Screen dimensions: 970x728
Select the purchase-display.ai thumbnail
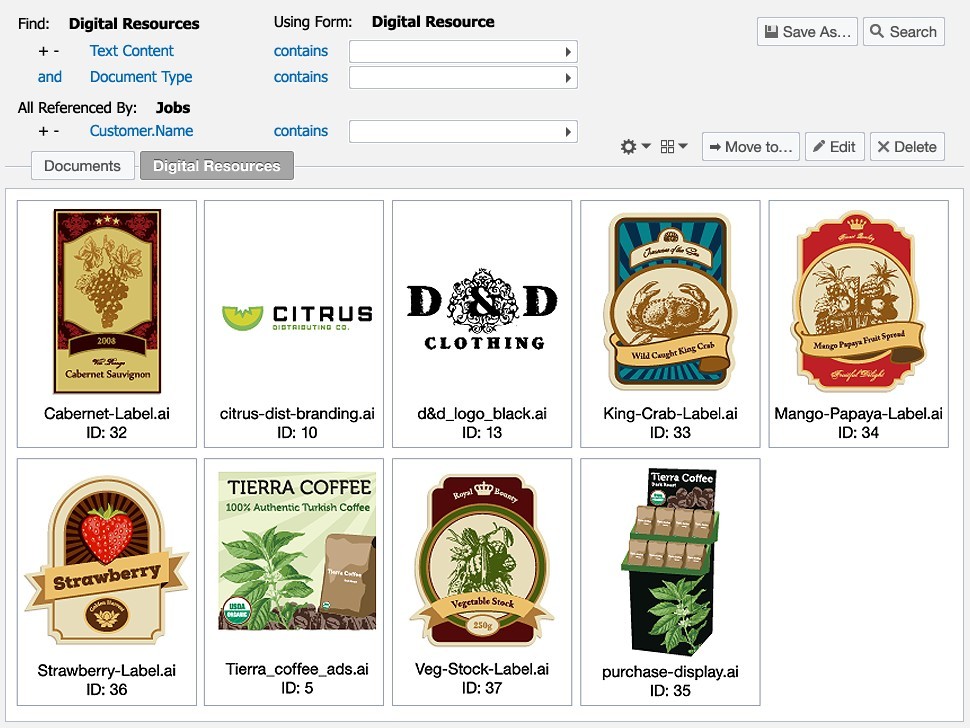670,561
